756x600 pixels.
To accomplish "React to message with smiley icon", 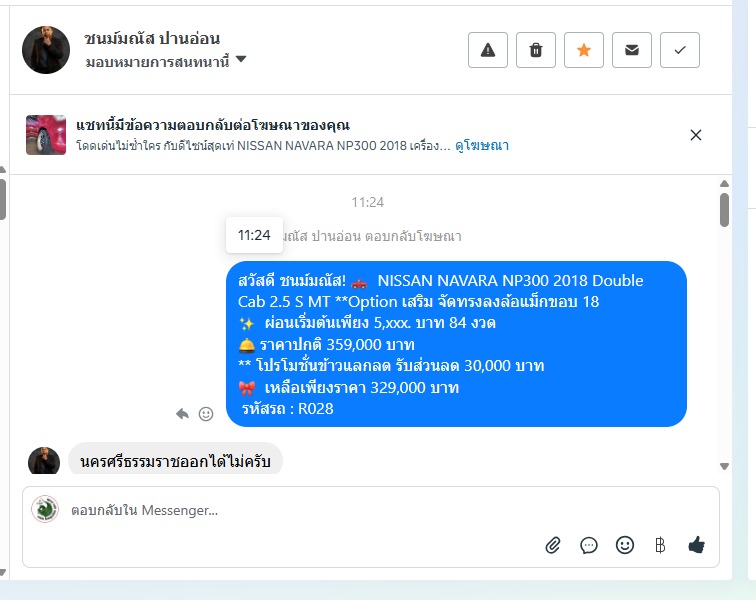I will tap(206, 414).
